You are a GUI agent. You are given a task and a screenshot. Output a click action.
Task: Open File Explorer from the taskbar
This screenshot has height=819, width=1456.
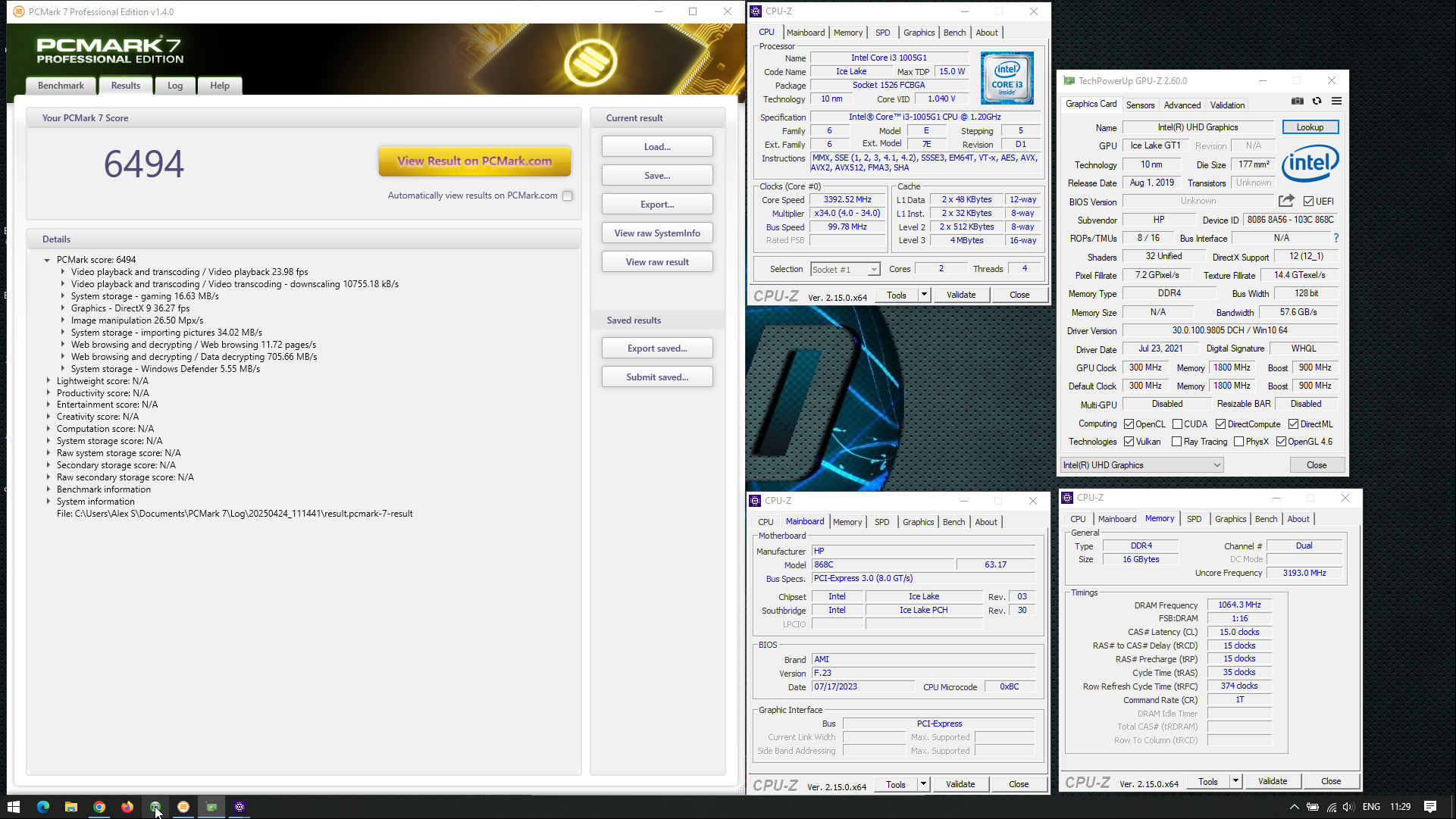tap(71, 807)
